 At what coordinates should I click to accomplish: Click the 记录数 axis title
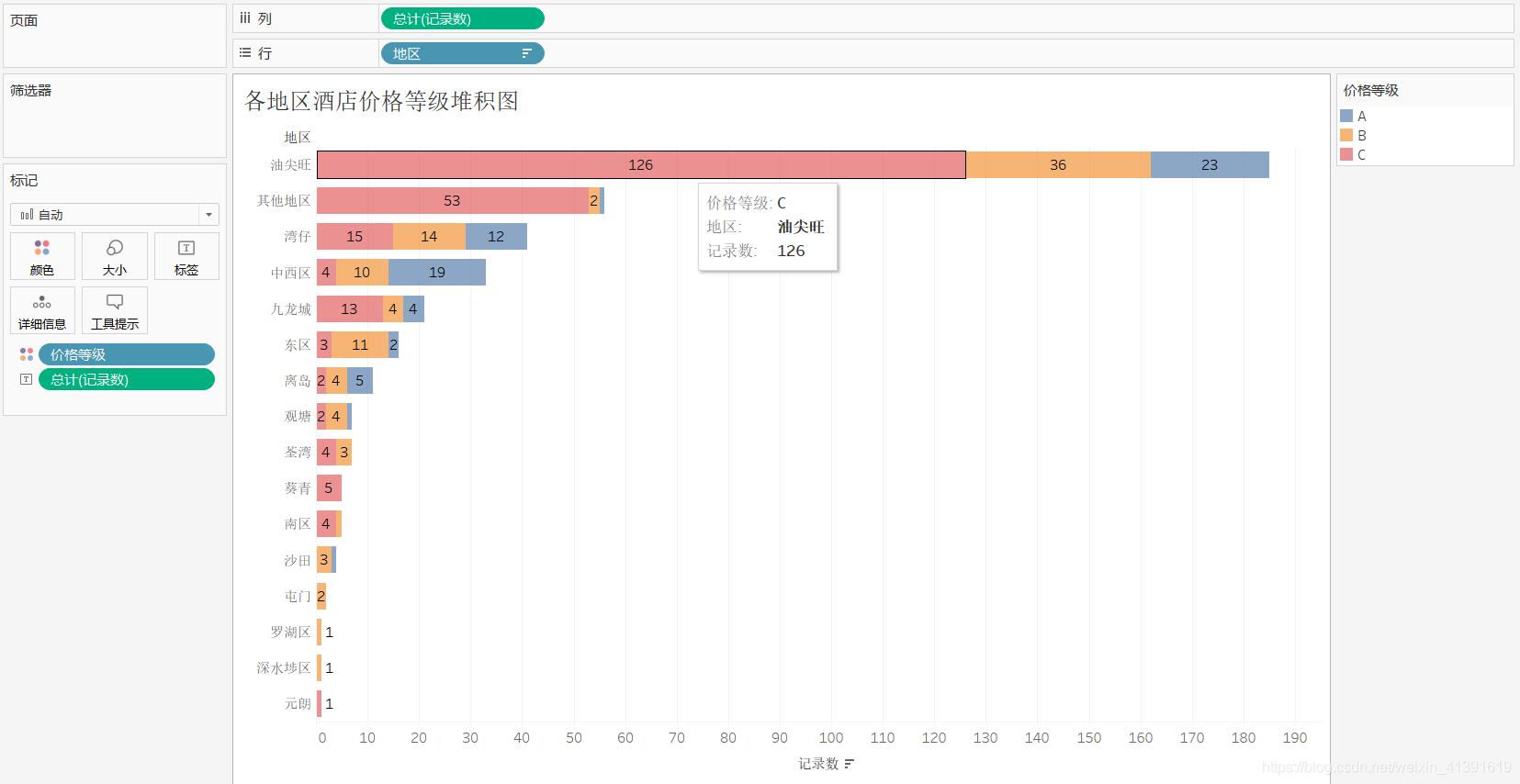click(818, 764)
